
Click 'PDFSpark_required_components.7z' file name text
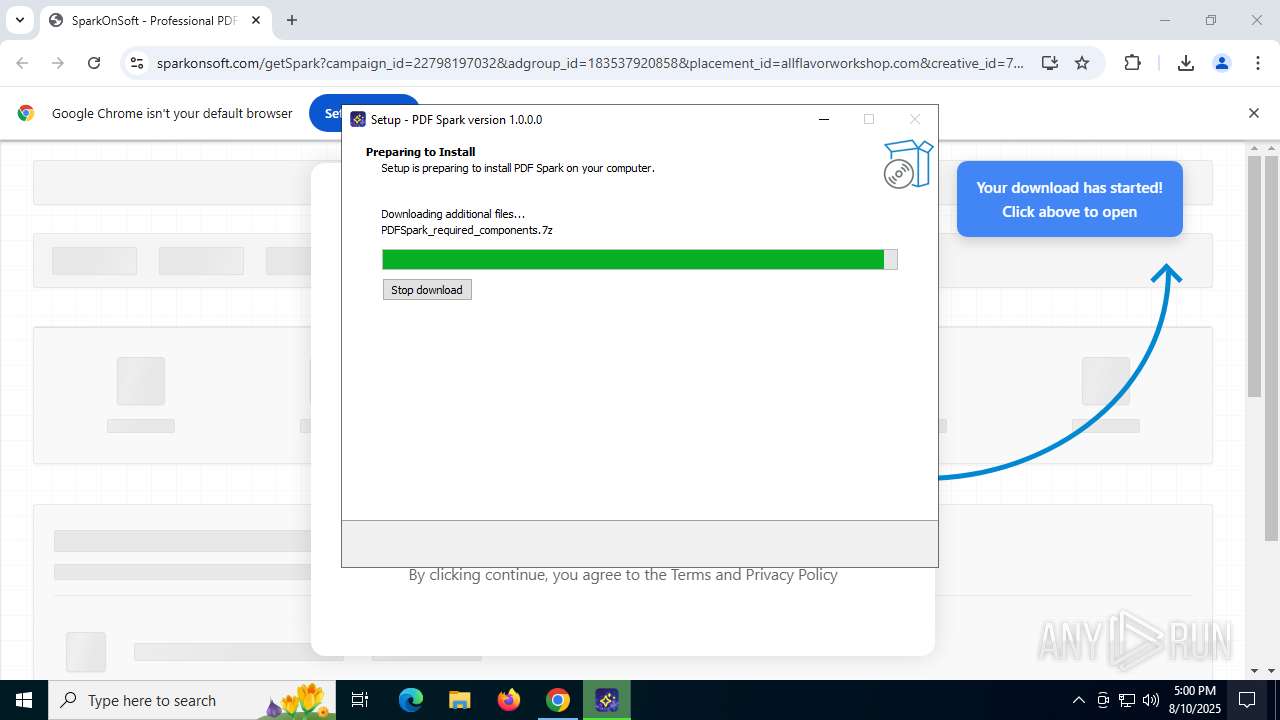(467, 230)
